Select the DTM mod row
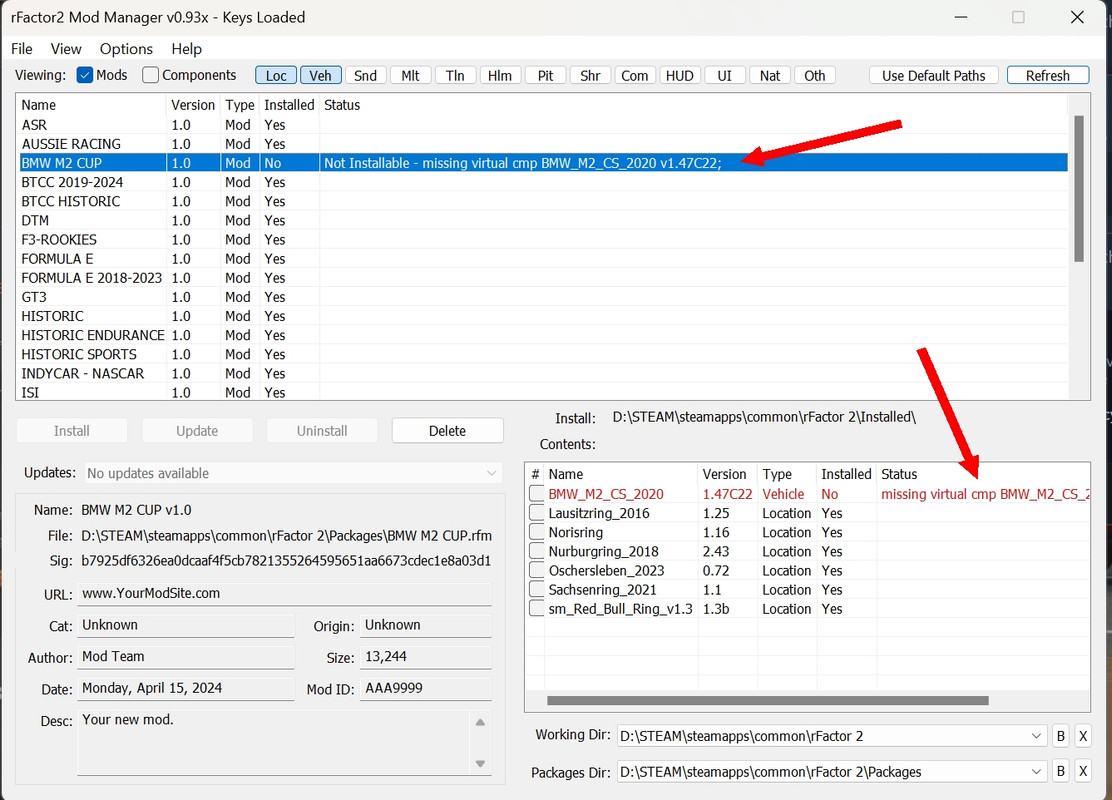This screenshot has height=800, width=1112. point(543,221)
